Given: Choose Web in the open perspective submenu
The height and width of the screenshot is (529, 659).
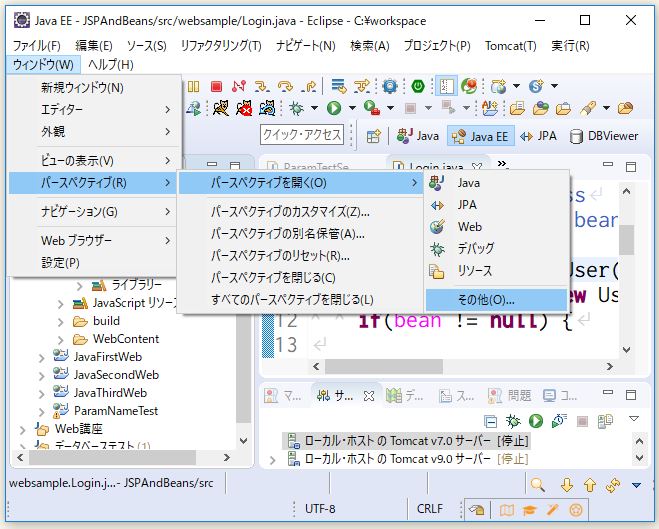Looking at the screenshot, I should pyautogui.click(x=497, y=227).
